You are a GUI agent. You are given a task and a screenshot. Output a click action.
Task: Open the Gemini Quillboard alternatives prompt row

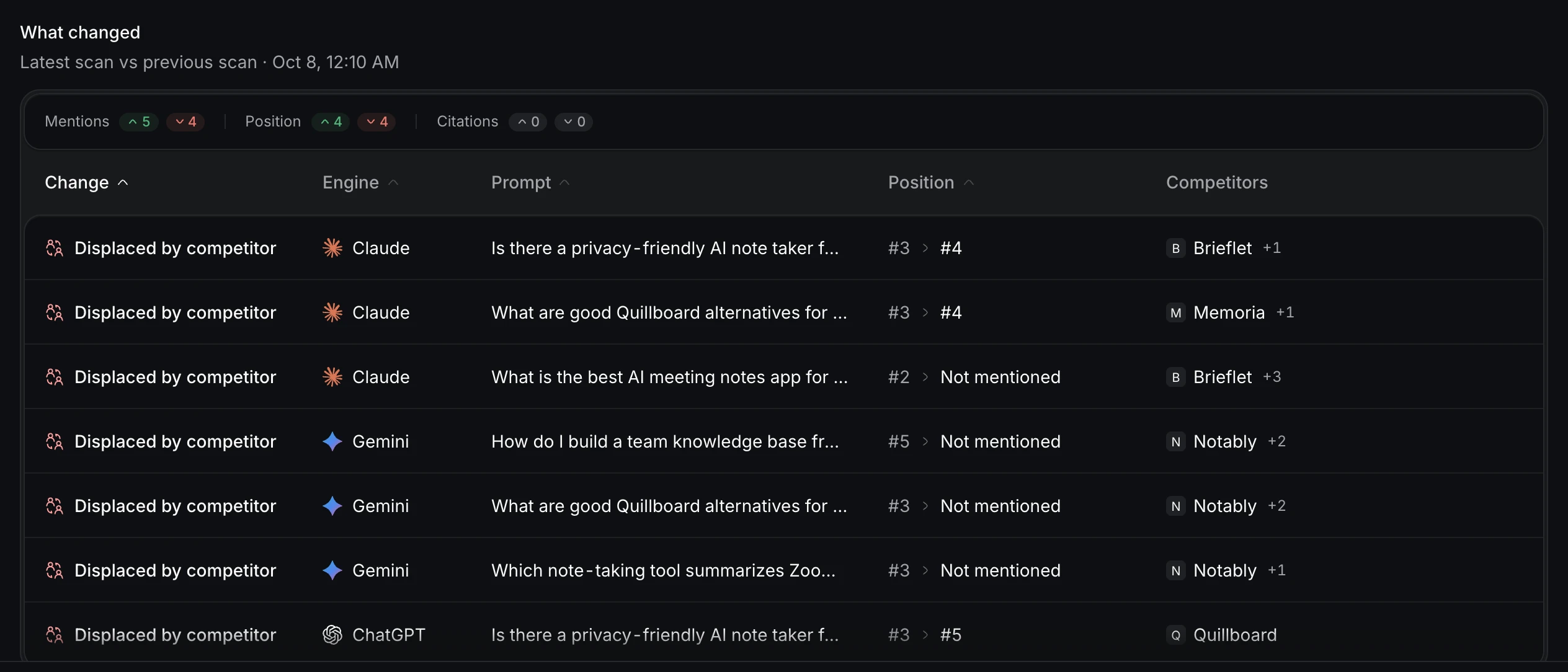[784, 506]
